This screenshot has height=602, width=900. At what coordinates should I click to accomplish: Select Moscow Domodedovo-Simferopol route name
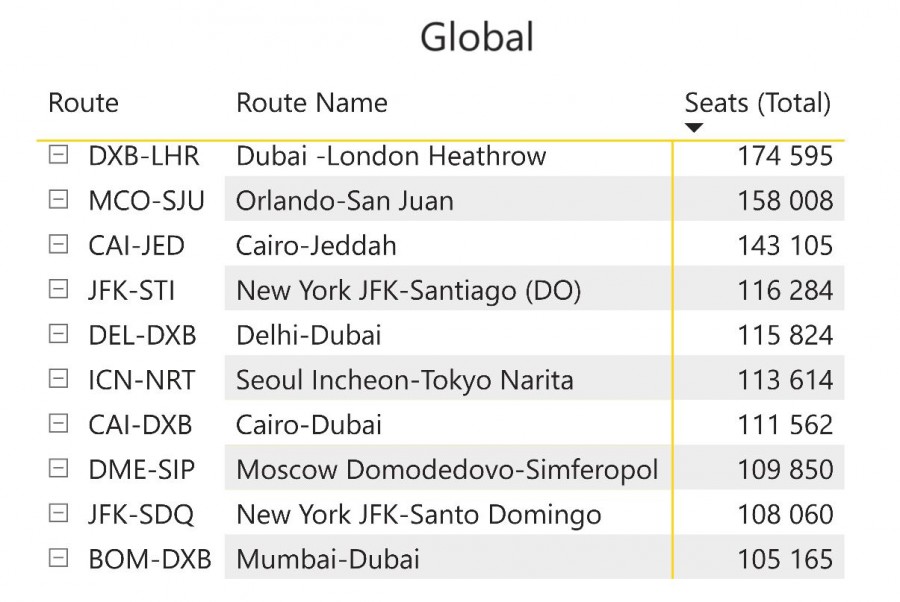pyautogui.click(x=447, y=470)
